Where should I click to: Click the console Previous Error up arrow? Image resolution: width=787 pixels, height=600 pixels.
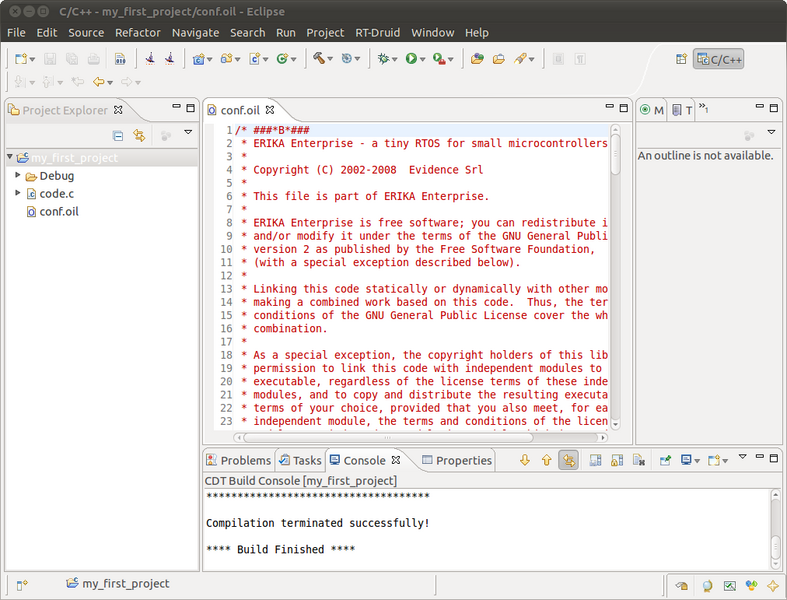pyautogui.click(x=547, y=460)
